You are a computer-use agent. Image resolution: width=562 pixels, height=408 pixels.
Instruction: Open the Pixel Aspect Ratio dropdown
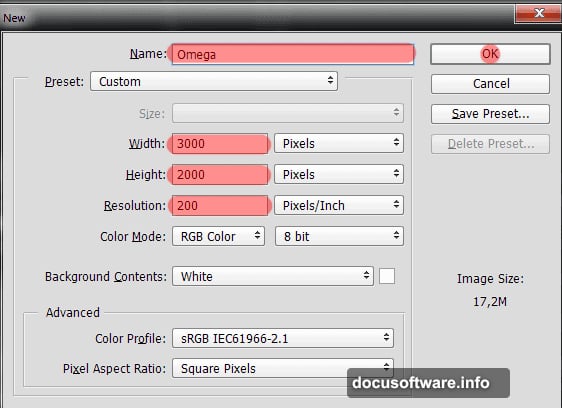283,368
